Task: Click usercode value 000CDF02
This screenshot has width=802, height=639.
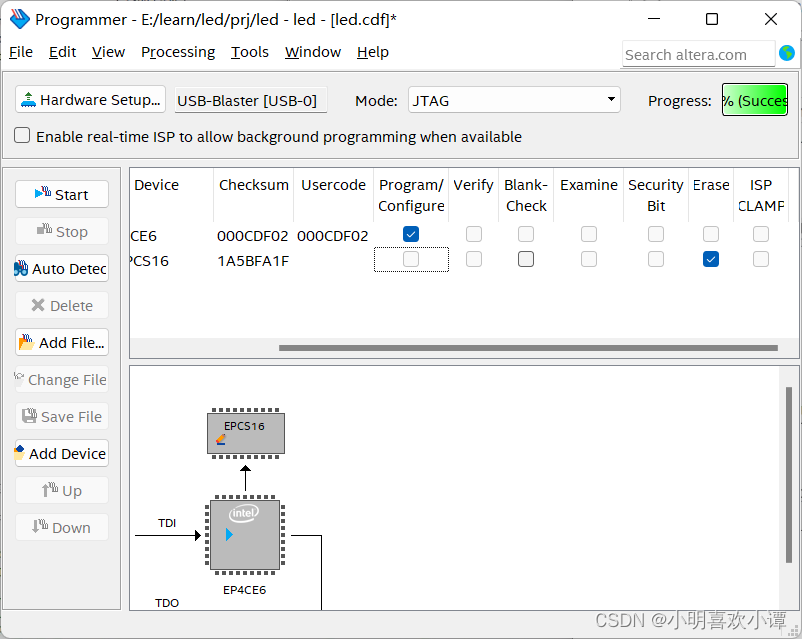Action: click(332, 236)
